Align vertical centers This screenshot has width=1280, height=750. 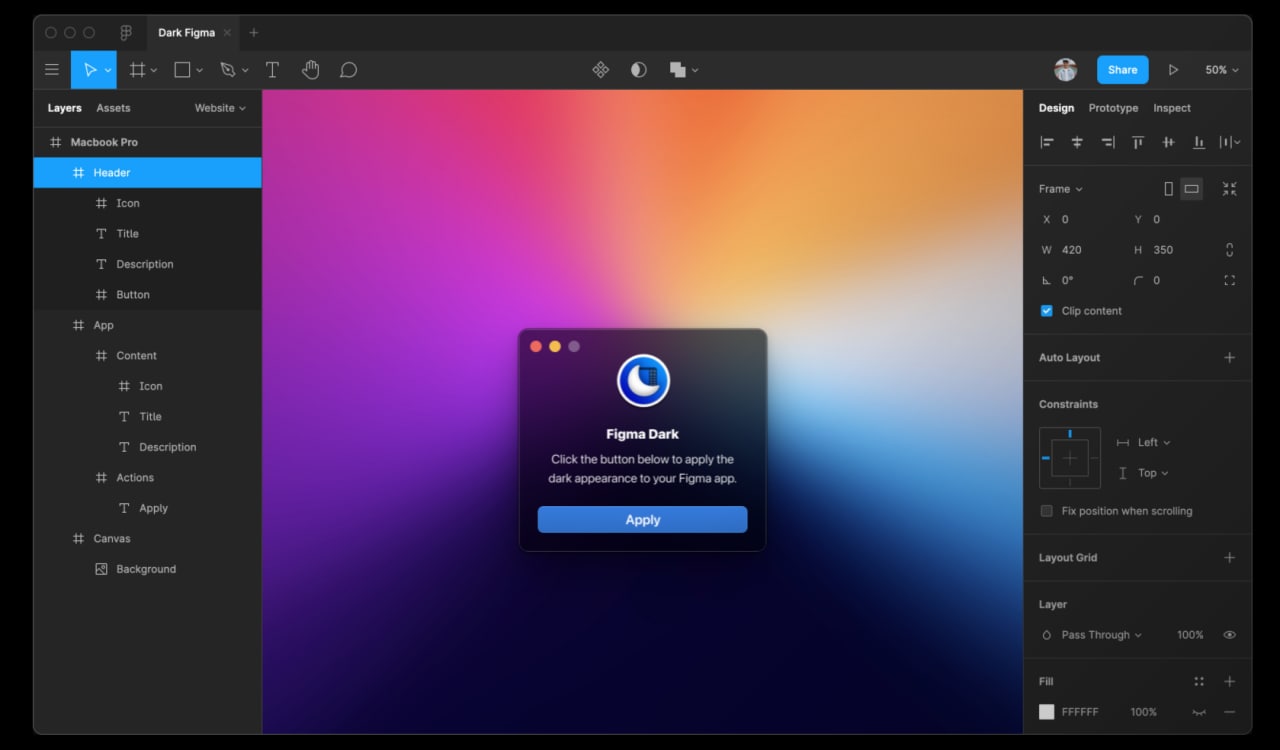1168,143
